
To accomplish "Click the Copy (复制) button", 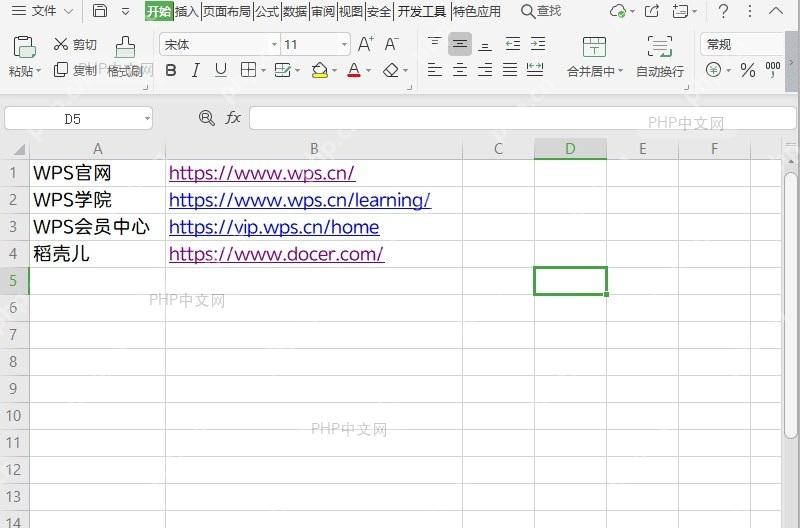I will [x=75, y=70].
